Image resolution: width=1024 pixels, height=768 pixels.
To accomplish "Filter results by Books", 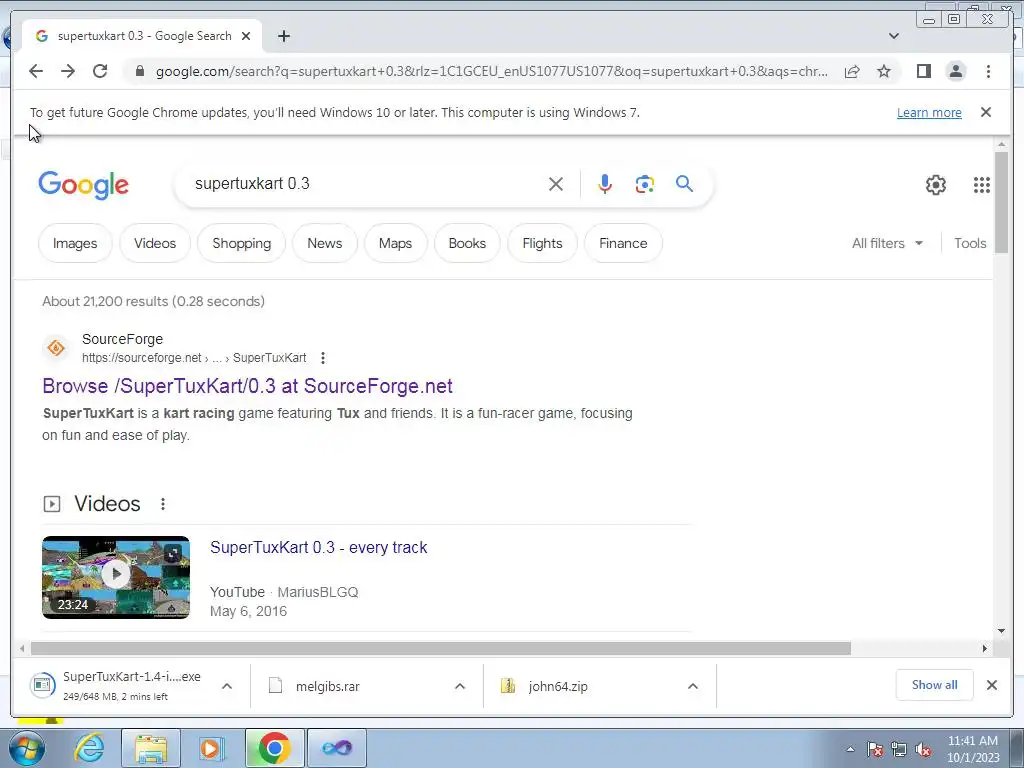I will 467,243.
